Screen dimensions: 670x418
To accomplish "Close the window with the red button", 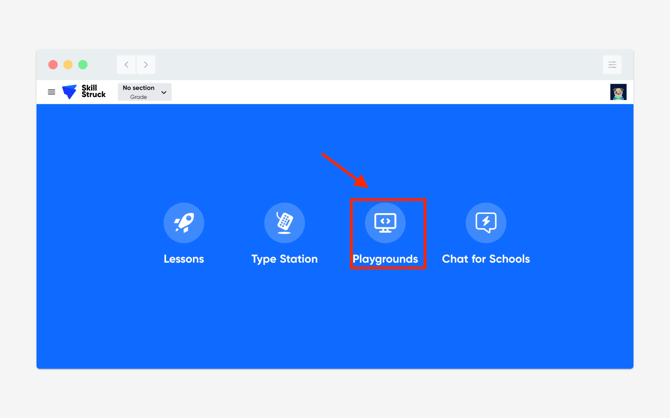I will (x=53, y=65).
